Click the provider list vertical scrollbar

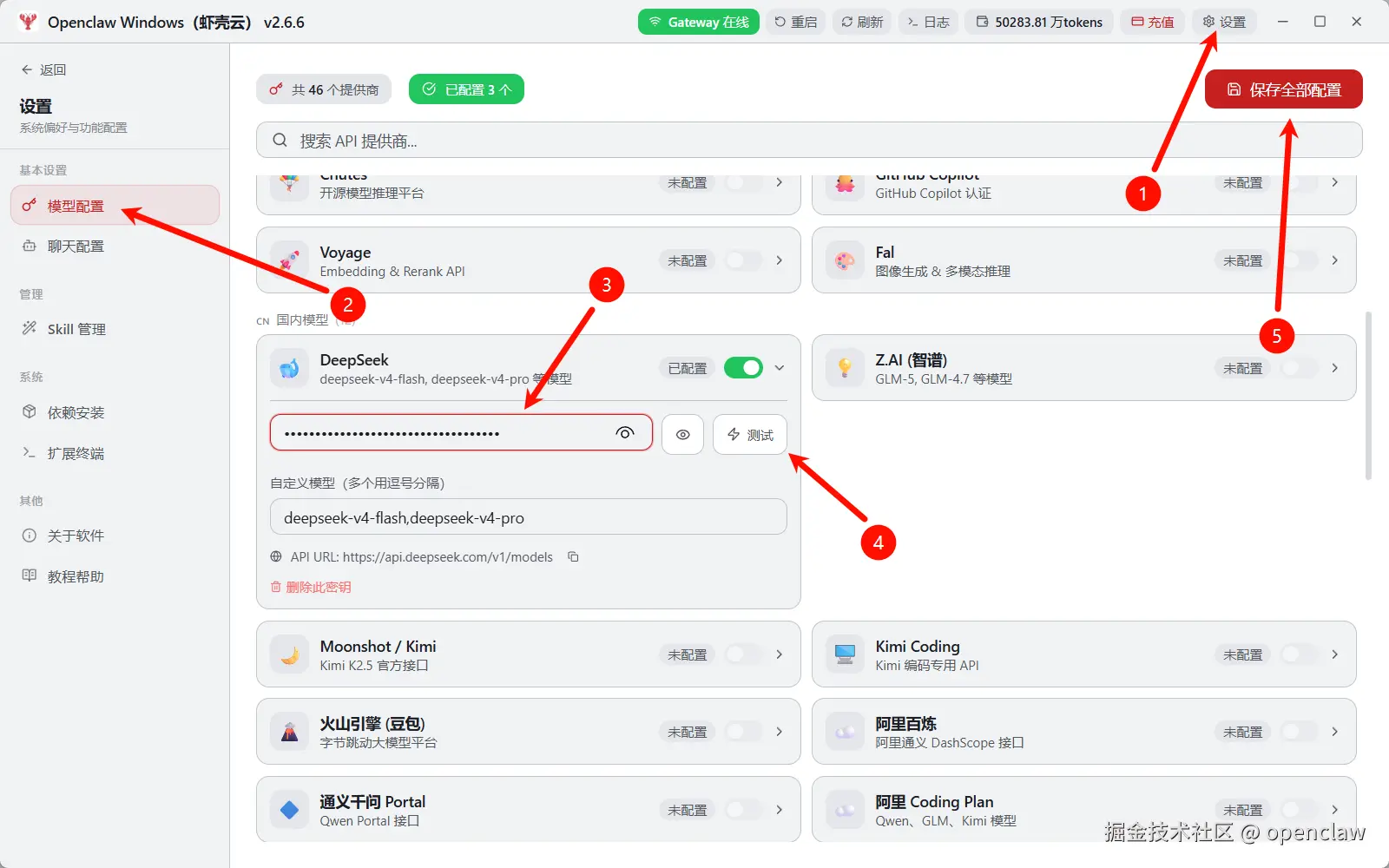1368,396
